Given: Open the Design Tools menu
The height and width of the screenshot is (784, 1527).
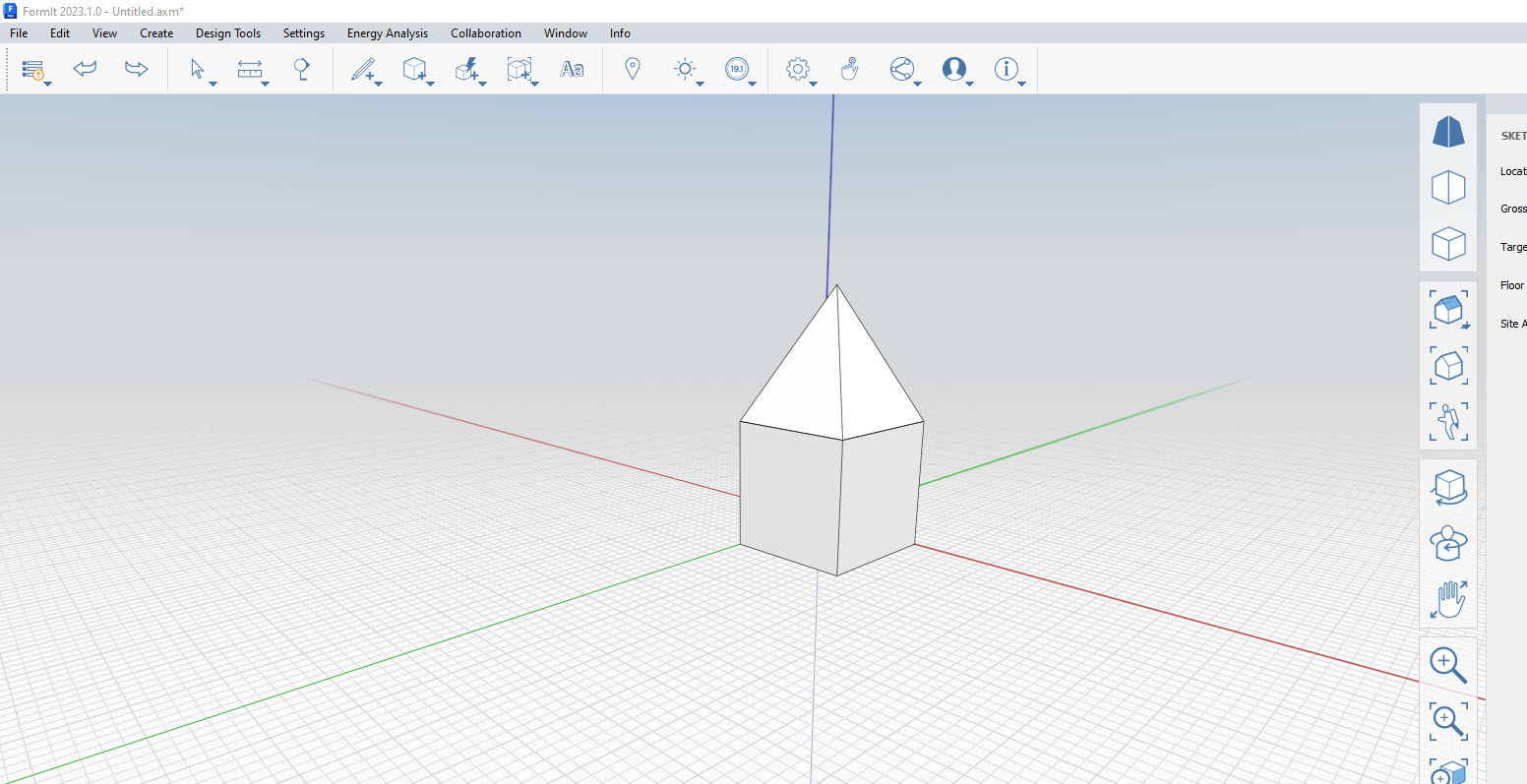Looking at the screenshot, I should [x=228, y=33].
